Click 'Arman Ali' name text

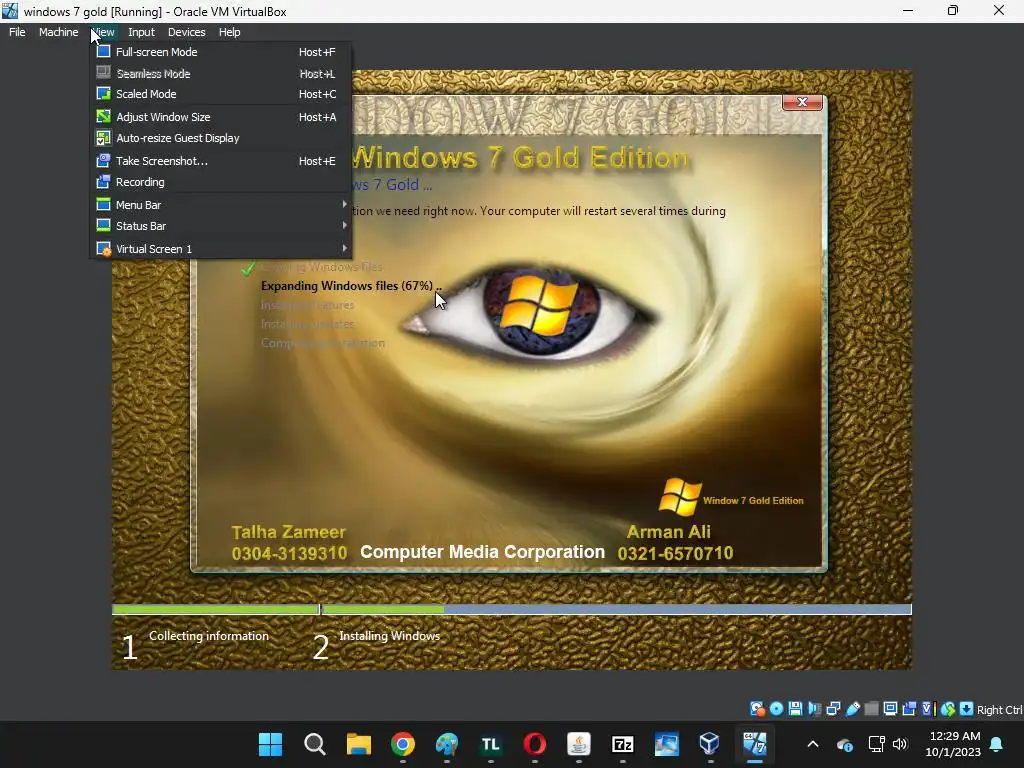tap(668, 532)
